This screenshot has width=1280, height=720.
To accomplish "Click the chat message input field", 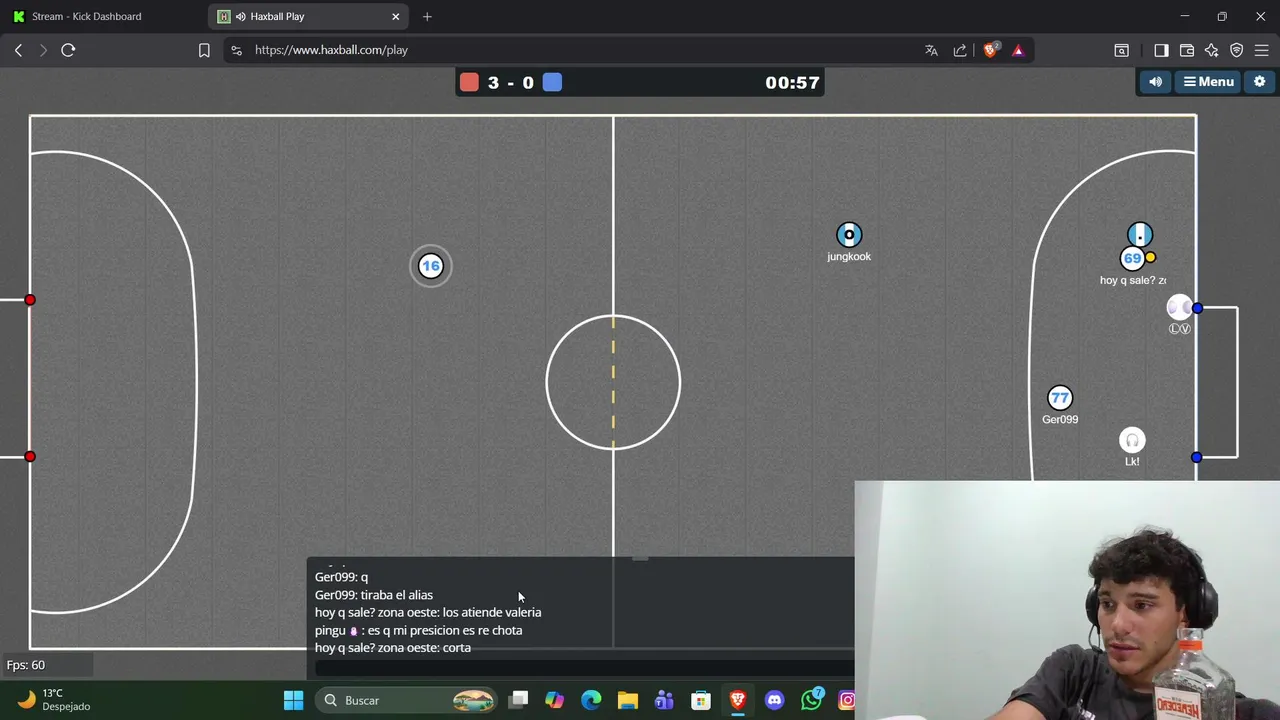I will click(584, 668).
